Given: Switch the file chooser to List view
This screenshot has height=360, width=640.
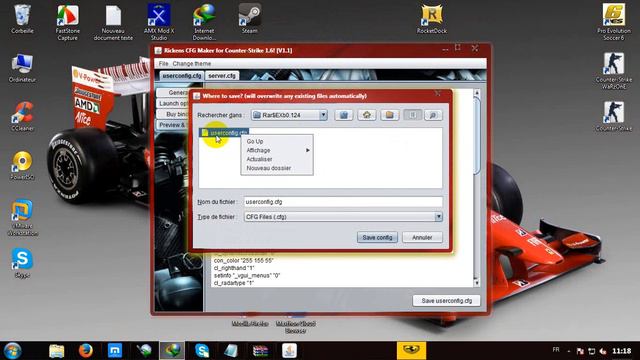Looking at the screenshot, I should [x=412, y=115].
